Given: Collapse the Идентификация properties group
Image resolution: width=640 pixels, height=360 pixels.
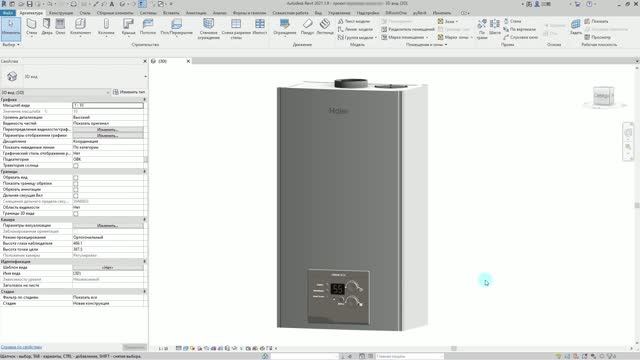Looking at the screenshot, I should pos(144,261).
